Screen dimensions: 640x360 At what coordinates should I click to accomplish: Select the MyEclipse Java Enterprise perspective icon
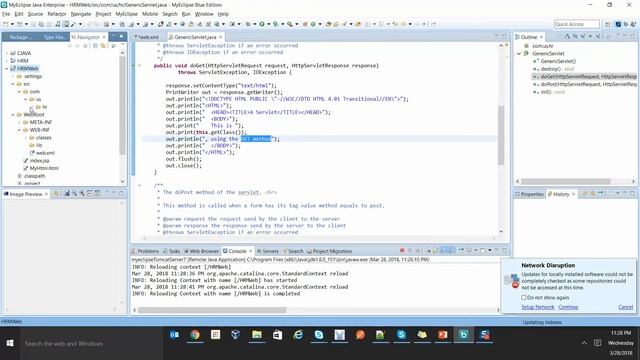618,24
